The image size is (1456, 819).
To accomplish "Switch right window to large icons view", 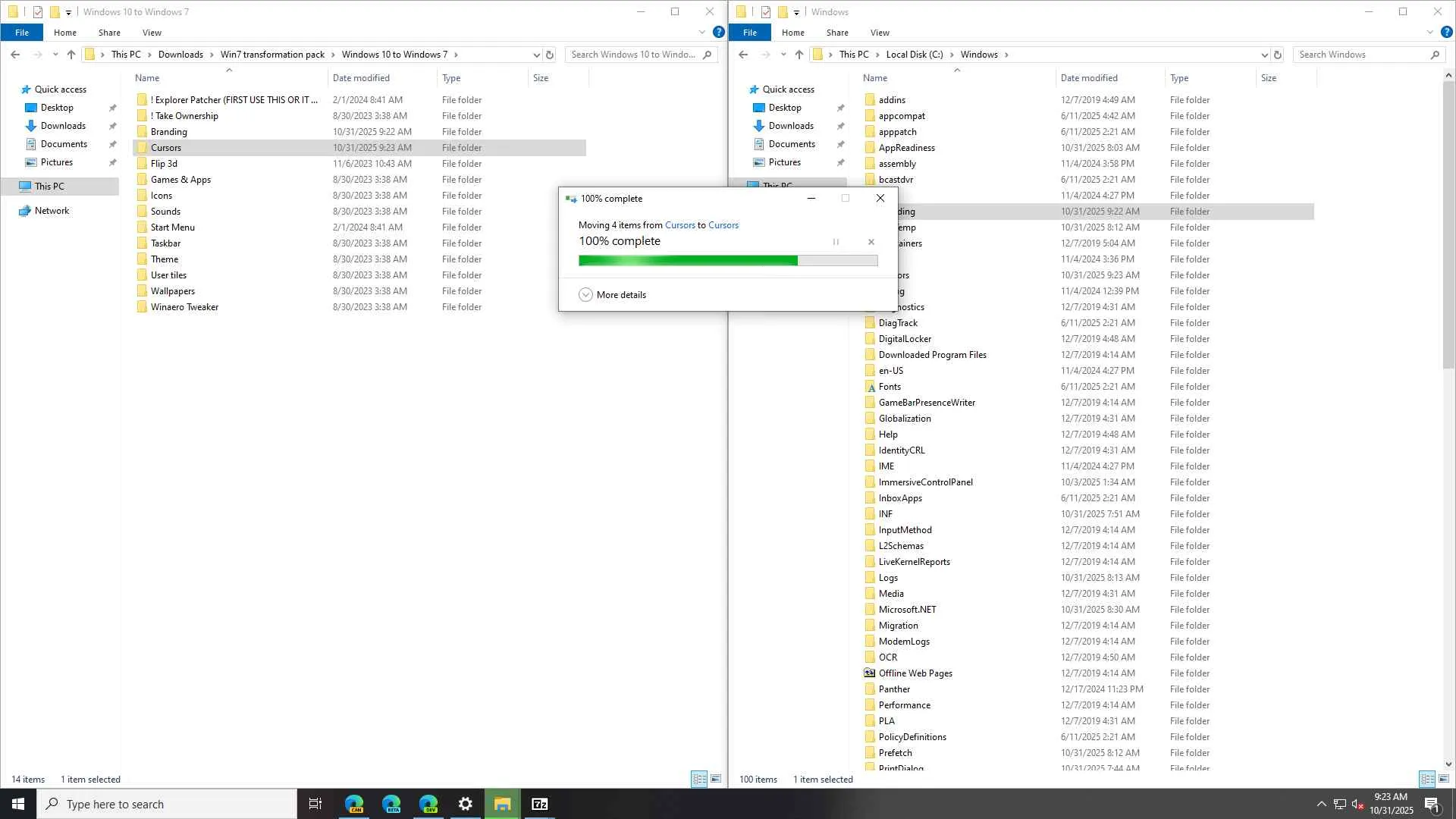I will pos(1444,779).
